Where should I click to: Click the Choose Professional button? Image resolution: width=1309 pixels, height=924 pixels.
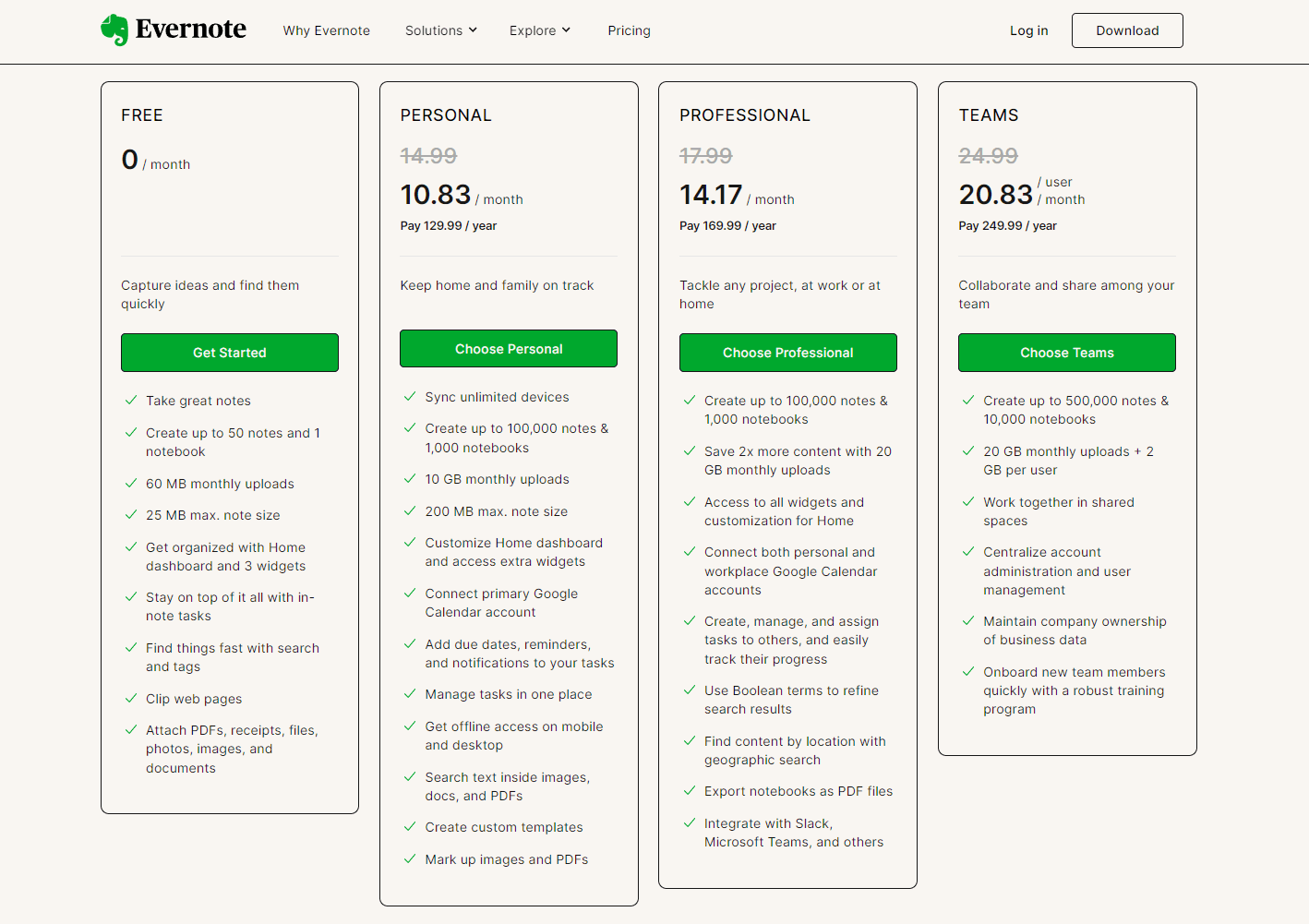click(x=788, y=353)
